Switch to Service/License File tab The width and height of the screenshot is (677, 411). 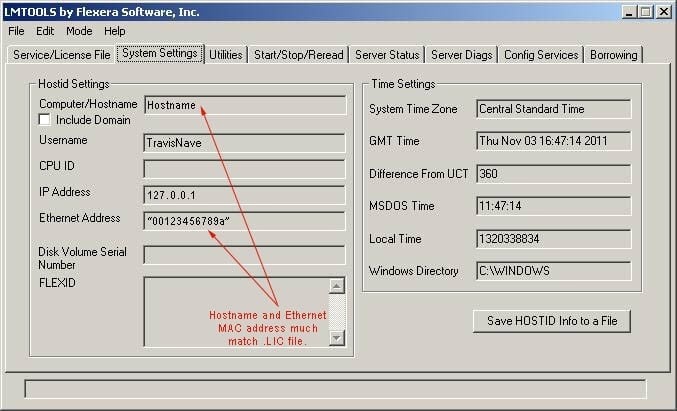(x=61, y=55)
